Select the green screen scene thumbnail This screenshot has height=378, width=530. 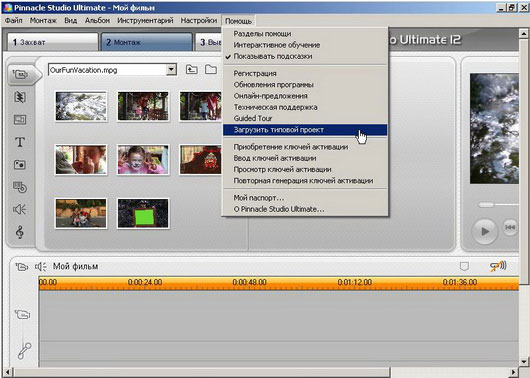[x=143, y=213]
